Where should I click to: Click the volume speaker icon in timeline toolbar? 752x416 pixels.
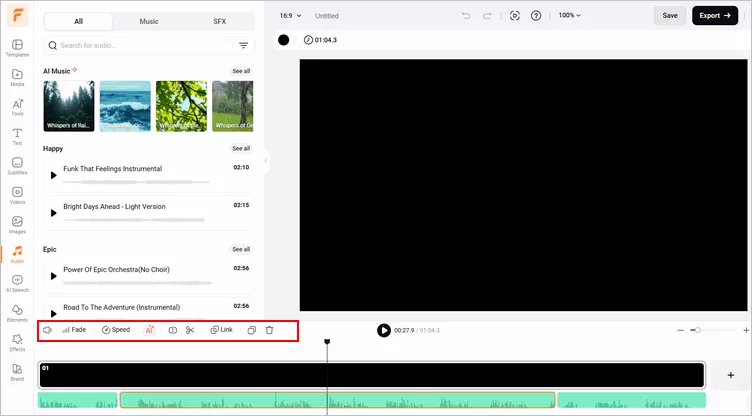pos(47,330)
